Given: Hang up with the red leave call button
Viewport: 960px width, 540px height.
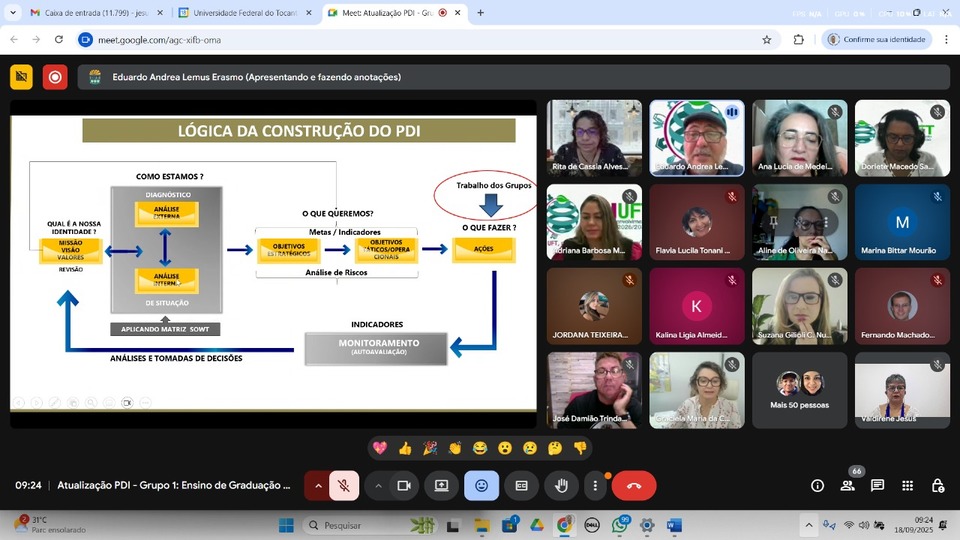Looking at the screenshot, I should point(634,485).
